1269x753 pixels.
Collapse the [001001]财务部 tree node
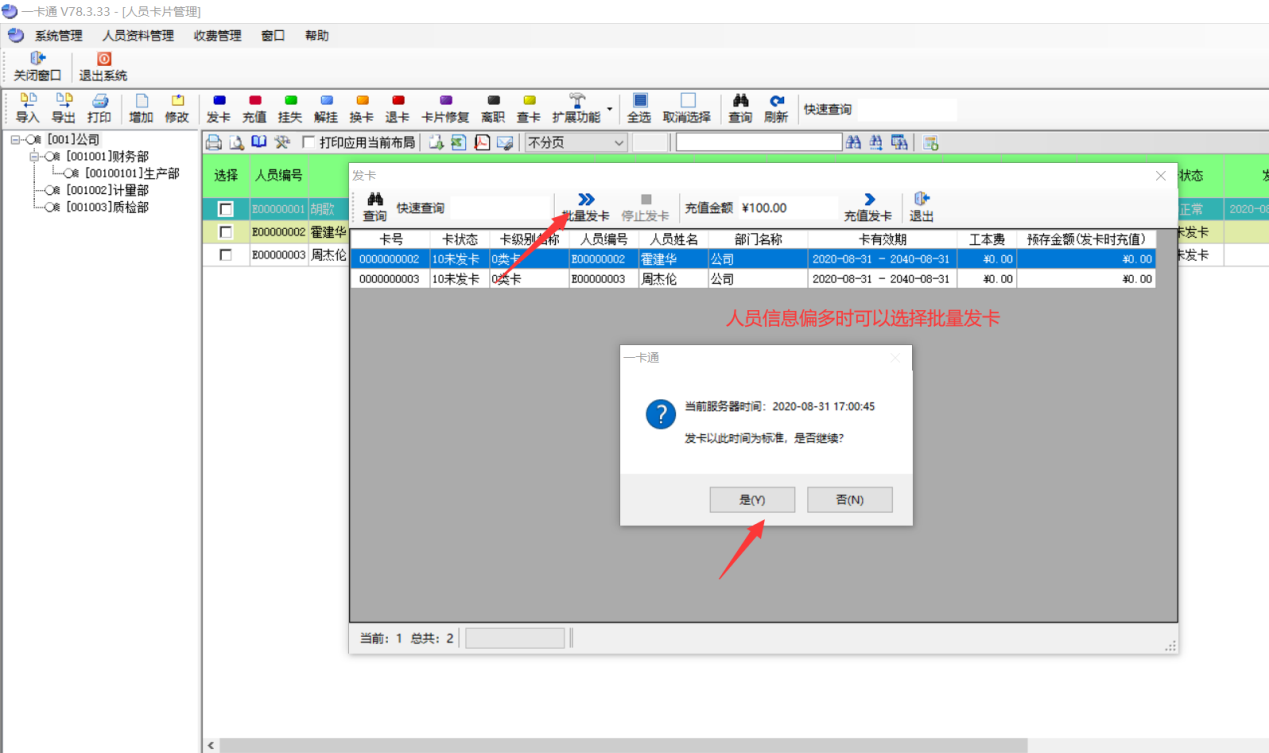coord(35,157)
